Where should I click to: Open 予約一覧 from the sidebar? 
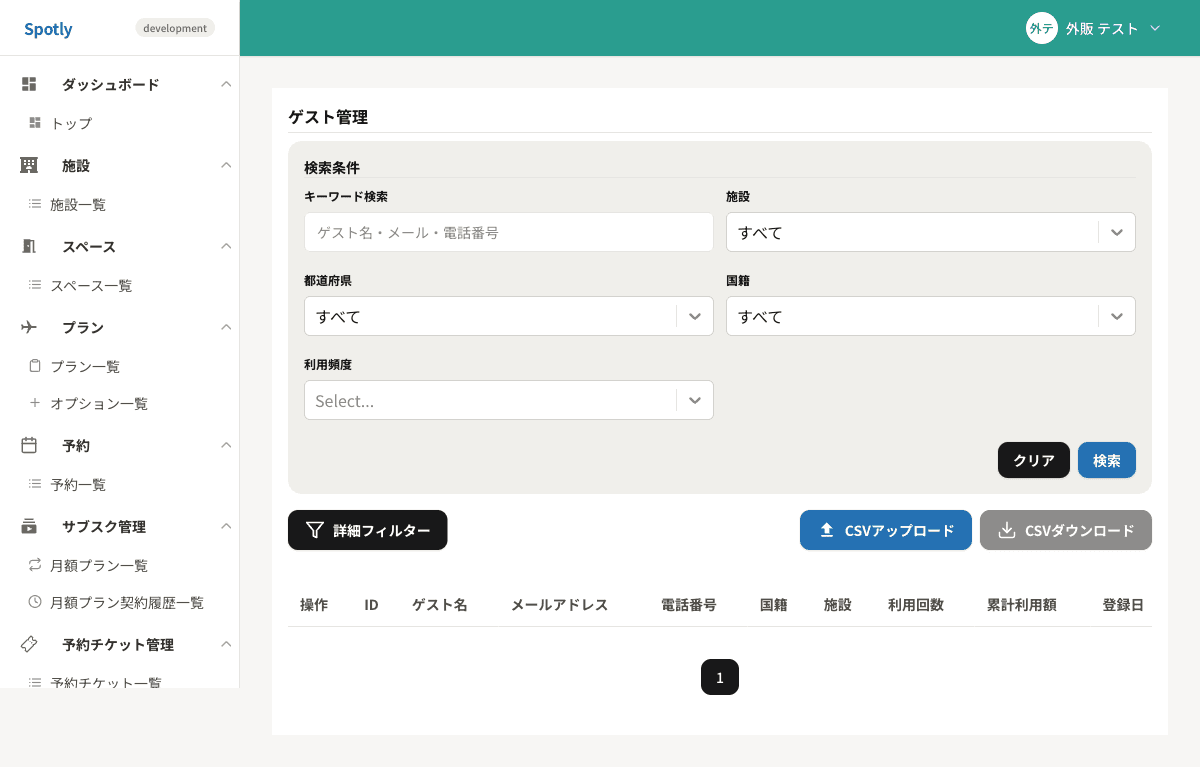78,484
